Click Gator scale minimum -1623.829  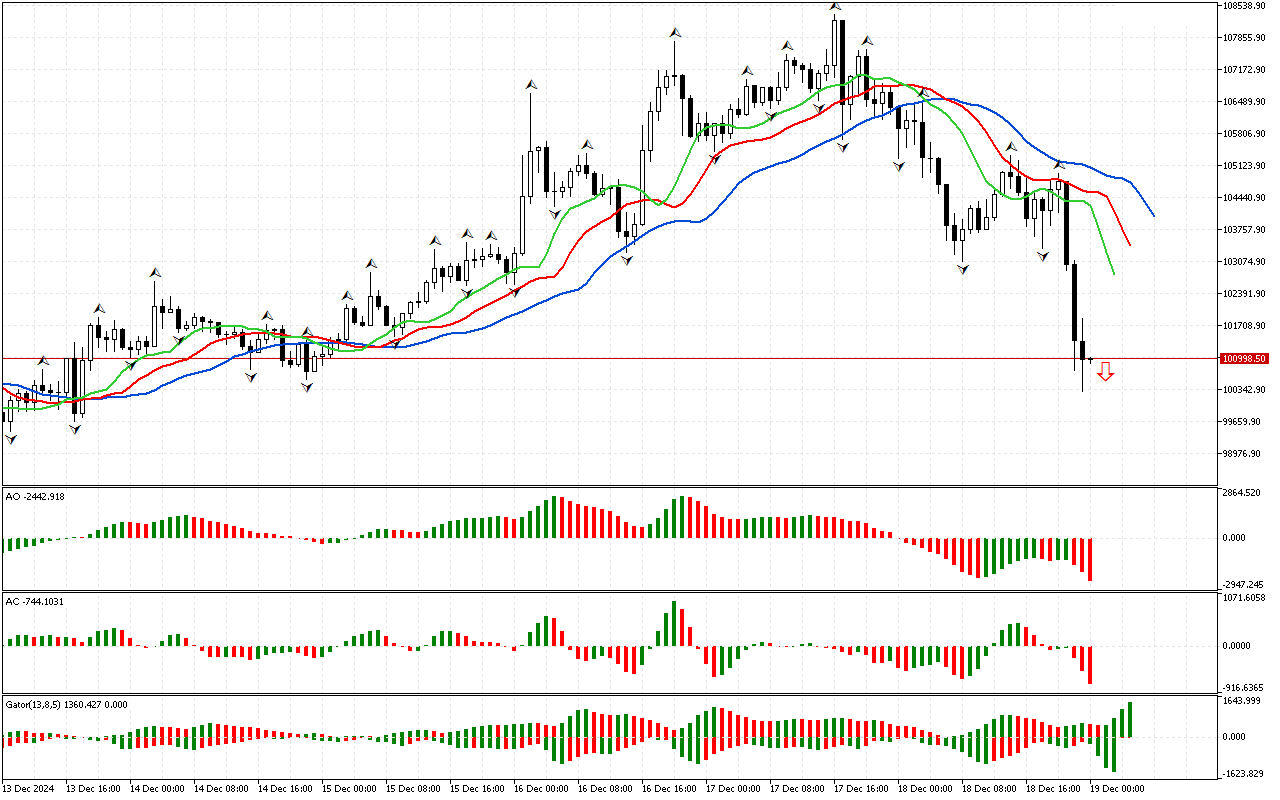(x=1244, y=774)
